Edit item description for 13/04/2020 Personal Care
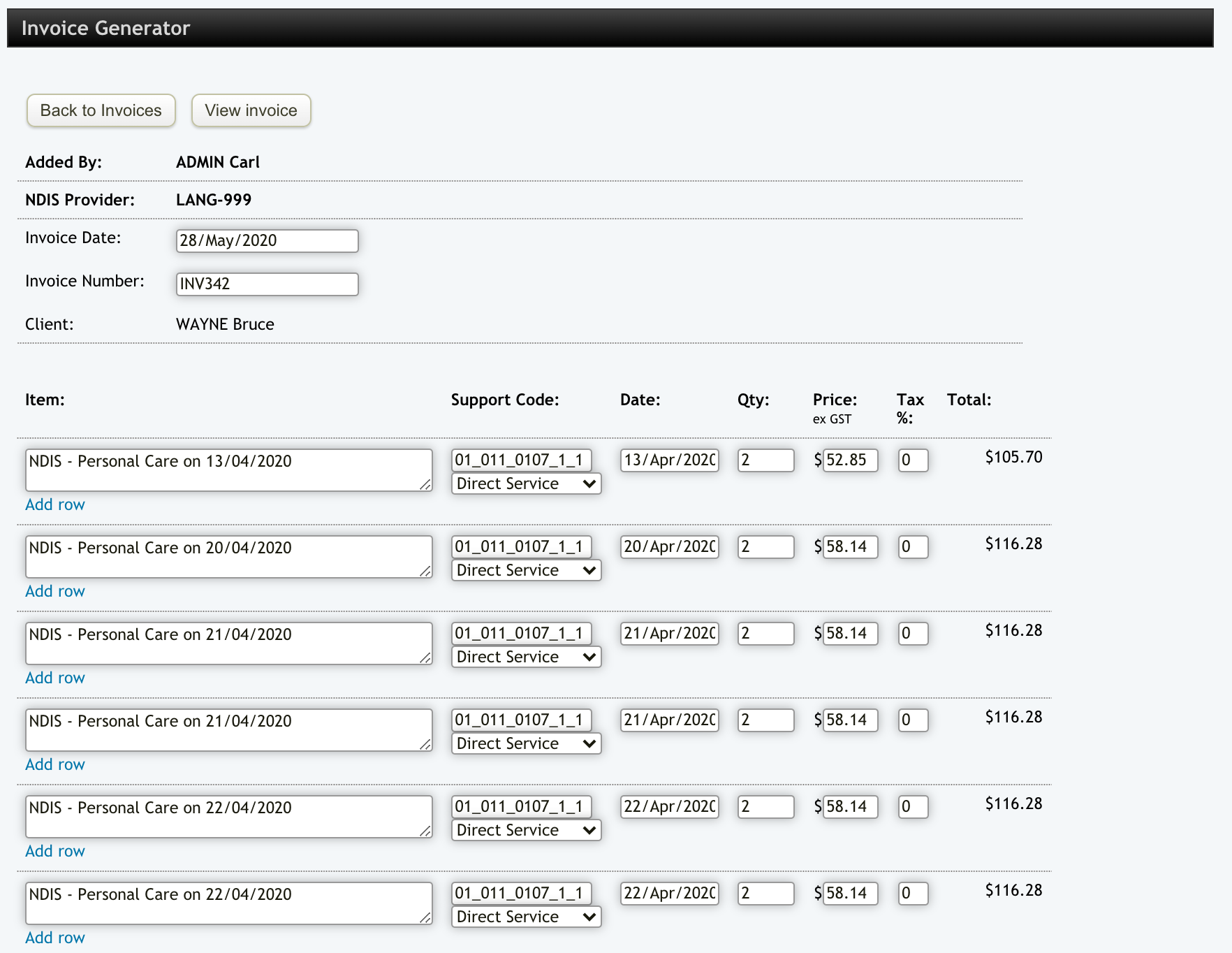The image size is (1232, 953). tap(229, 470)
